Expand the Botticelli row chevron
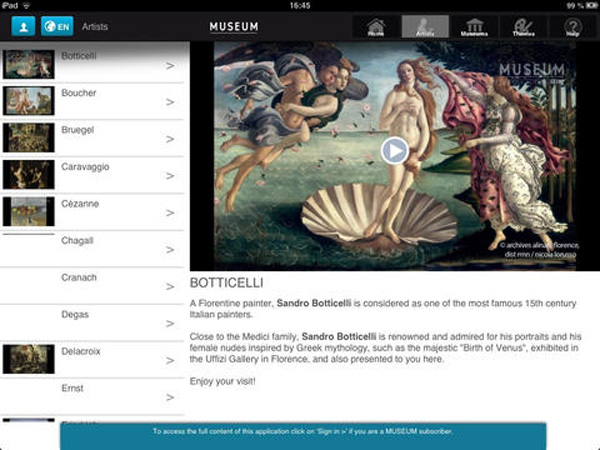Viewport: 600px width, 450px height. (x=170, y=66)
